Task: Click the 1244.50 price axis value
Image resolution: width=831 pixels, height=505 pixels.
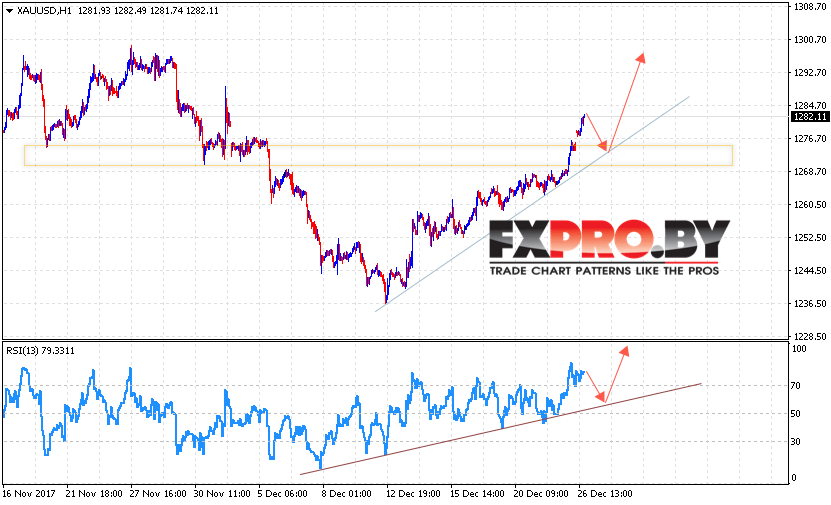Action: [x=810, y=271]
